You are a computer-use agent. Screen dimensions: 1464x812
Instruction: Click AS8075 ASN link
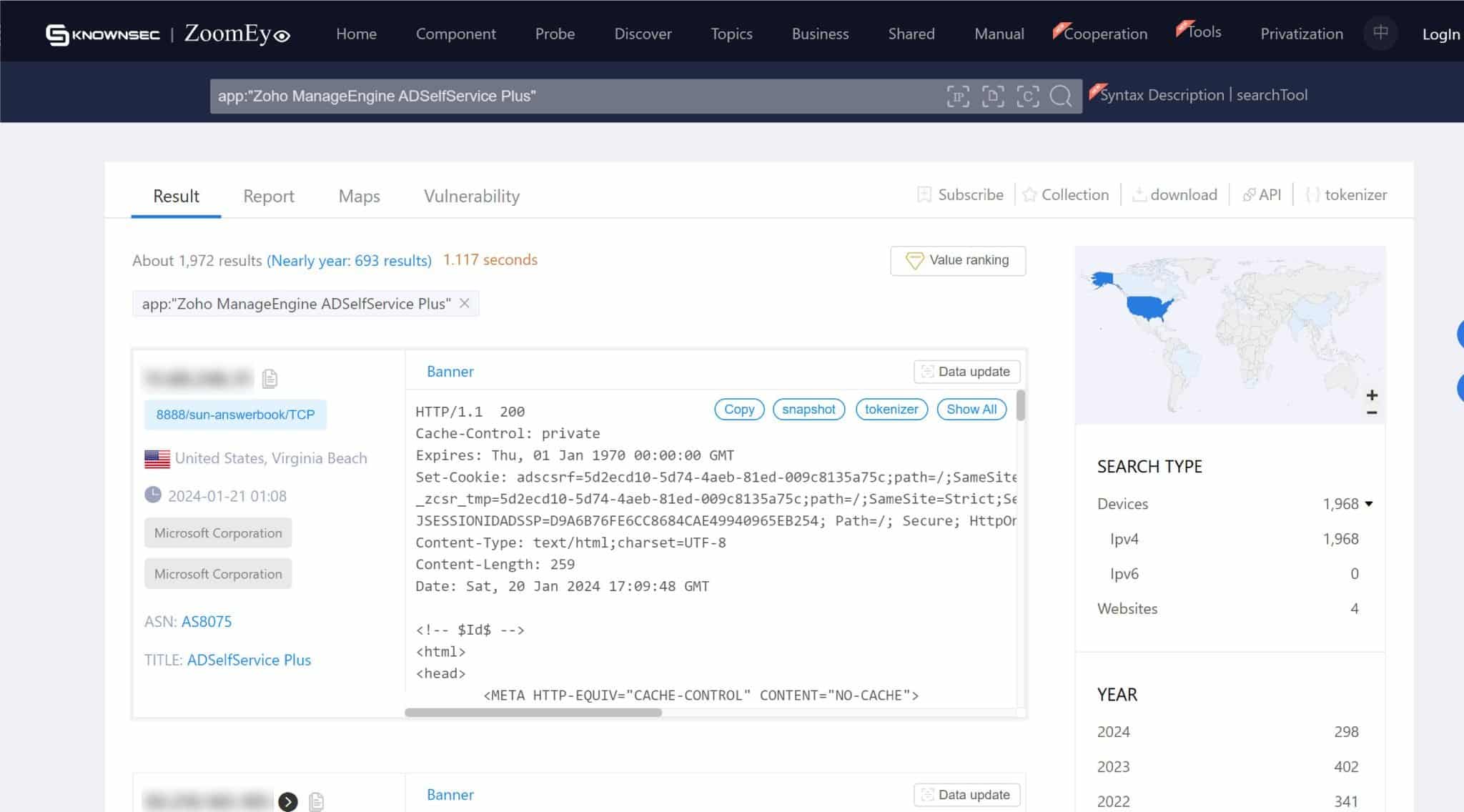207,621
